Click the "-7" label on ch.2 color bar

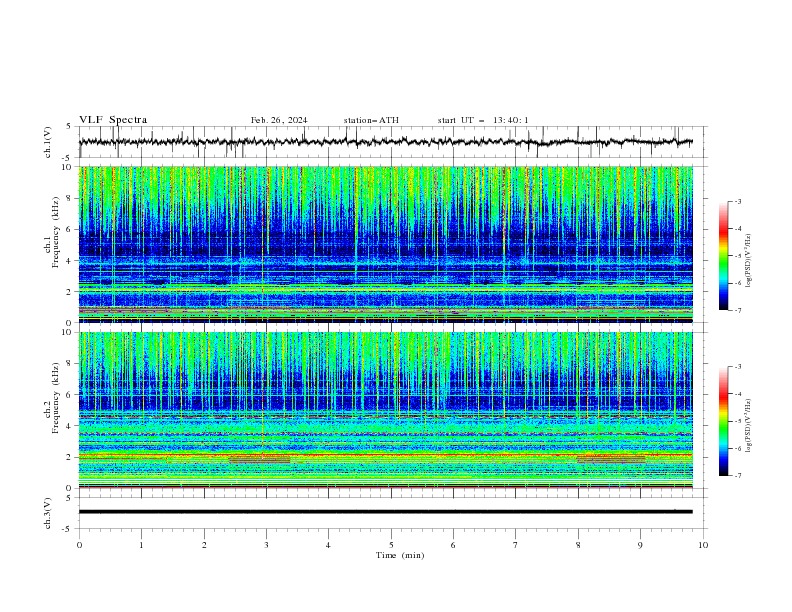(738, 476)
